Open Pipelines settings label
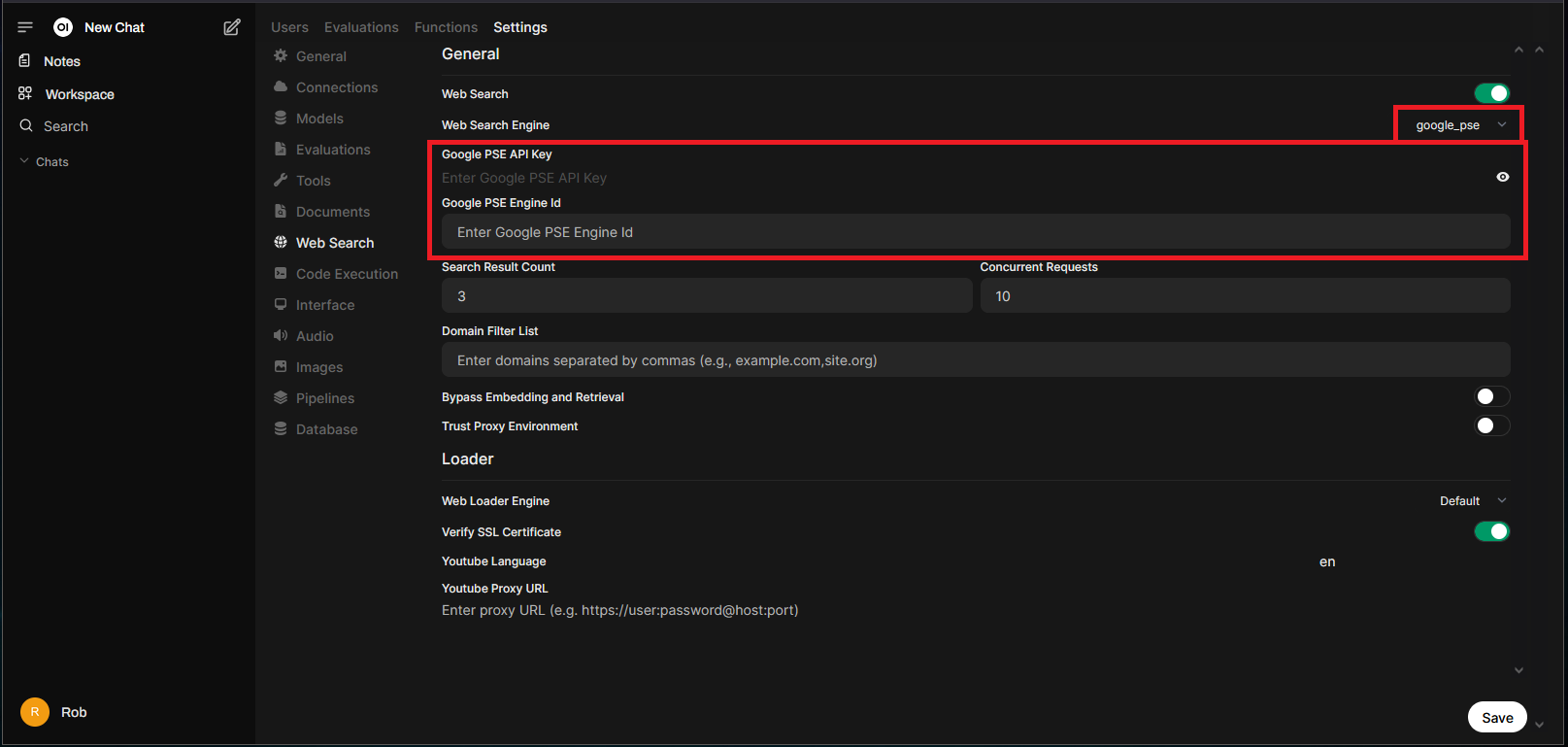The height and width of the screenshot is (747, 1568). [325, 398]
